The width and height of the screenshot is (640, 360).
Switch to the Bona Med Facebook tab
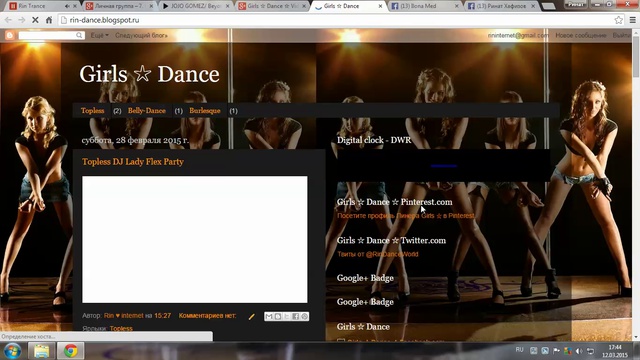[x=424, y=6]
